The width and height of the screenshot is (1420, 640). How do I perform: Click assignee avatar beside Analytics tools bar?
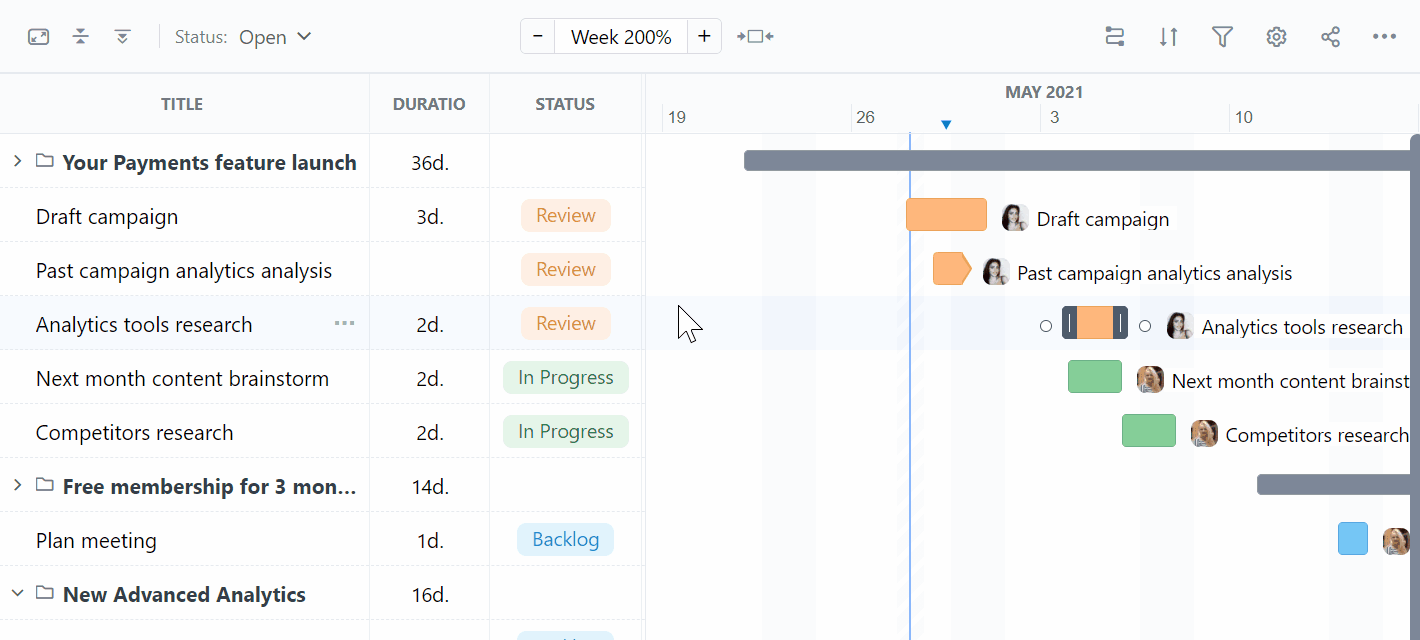click(1180, 326)
